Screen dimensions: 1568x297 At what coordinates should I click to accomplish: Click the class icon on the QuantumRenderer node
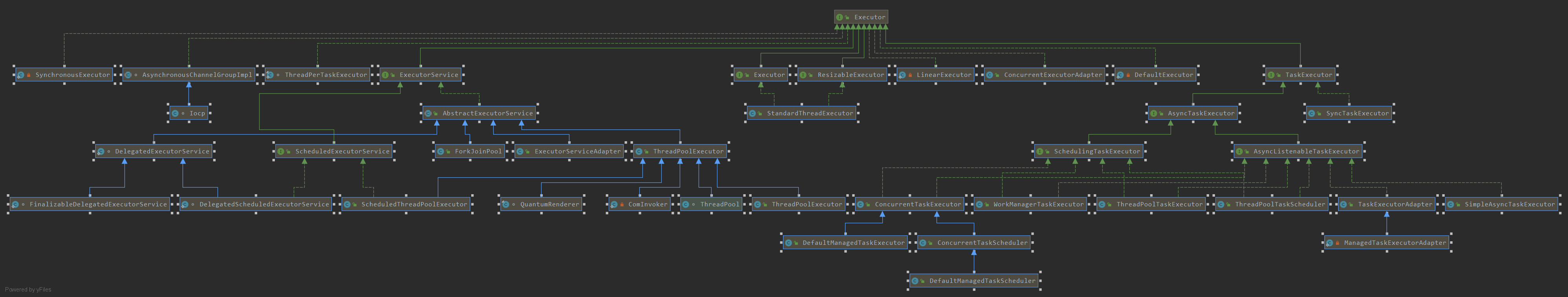pyautogui.click(x=506, y=204)
